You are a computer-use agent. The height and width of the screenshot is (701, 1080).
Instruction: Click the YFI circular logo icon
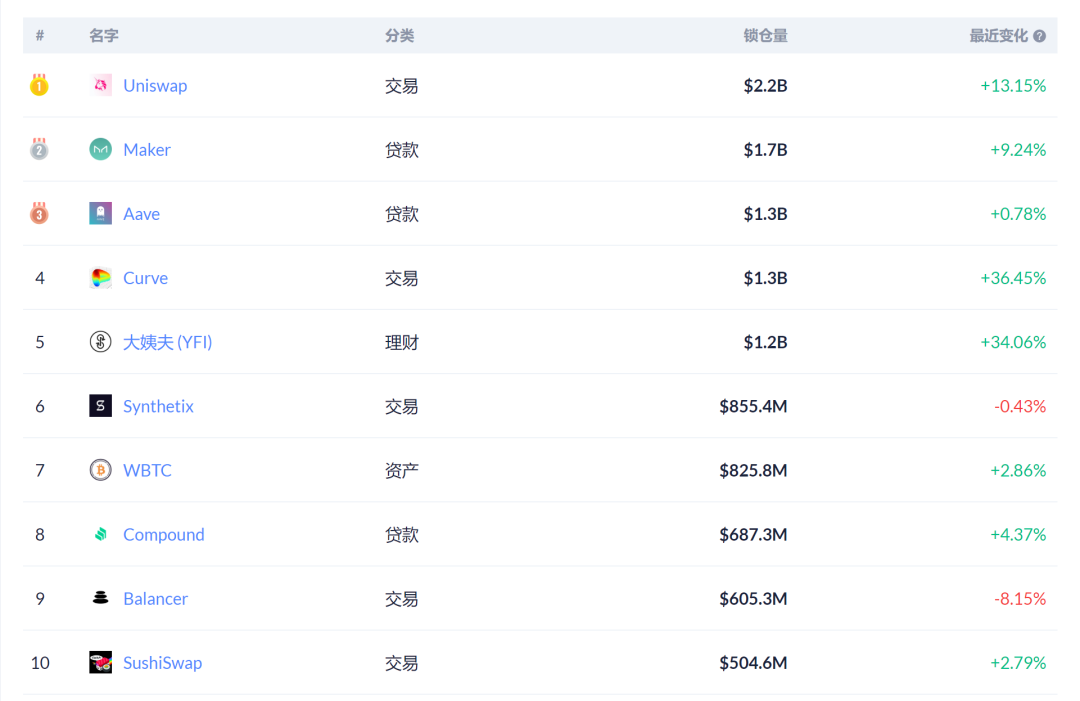point(101,342)
